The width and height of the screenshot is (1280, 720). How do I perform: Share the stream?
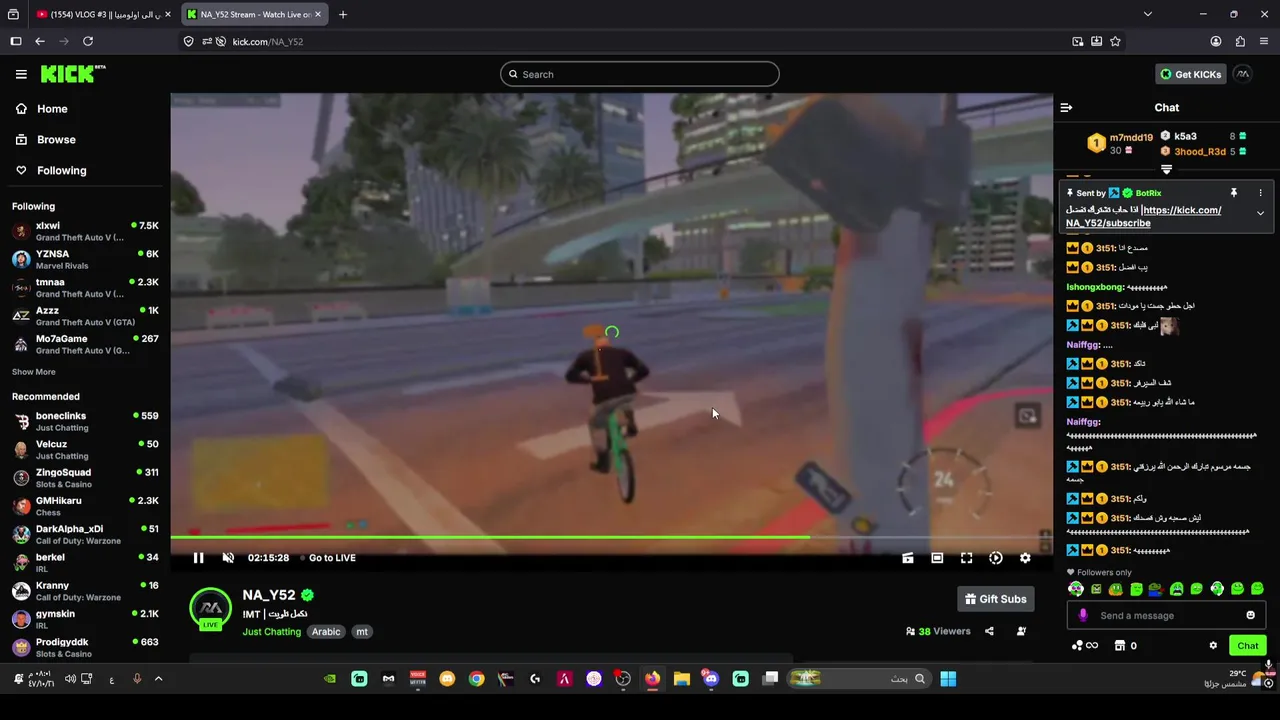[989, 631]
